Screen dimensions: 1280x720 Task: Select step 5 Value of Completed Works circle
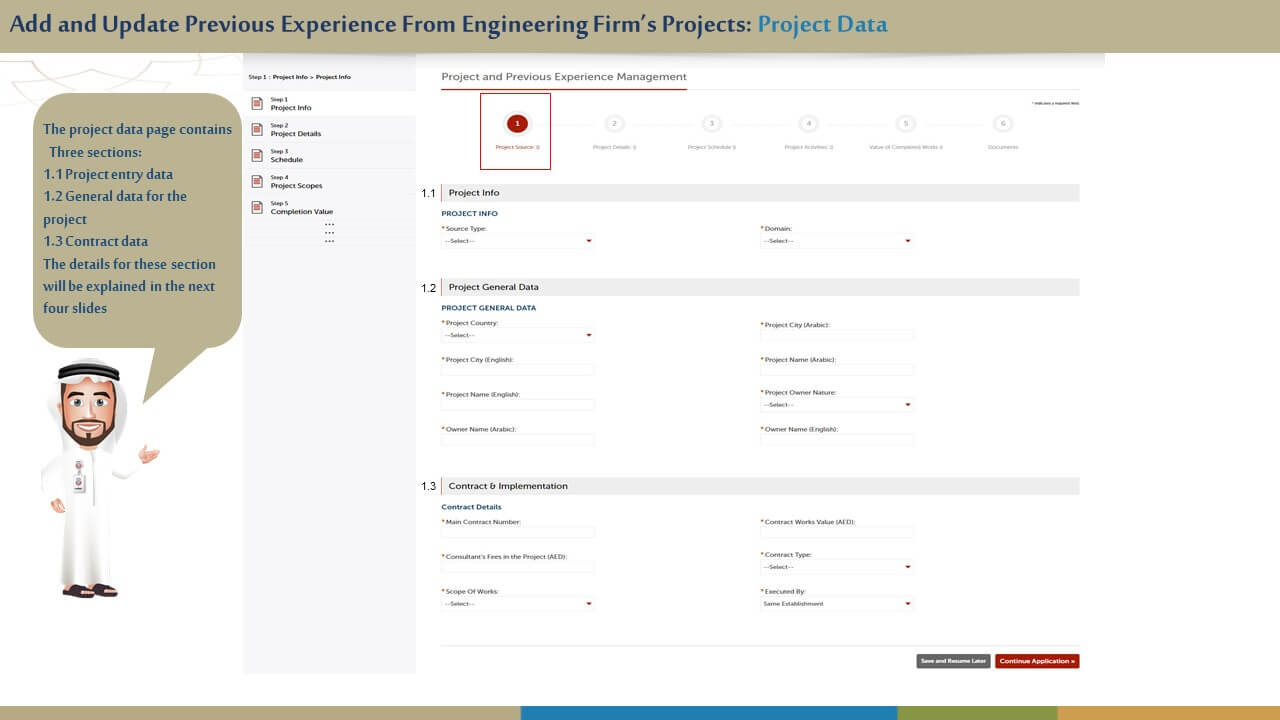click(x=905, y=124)
